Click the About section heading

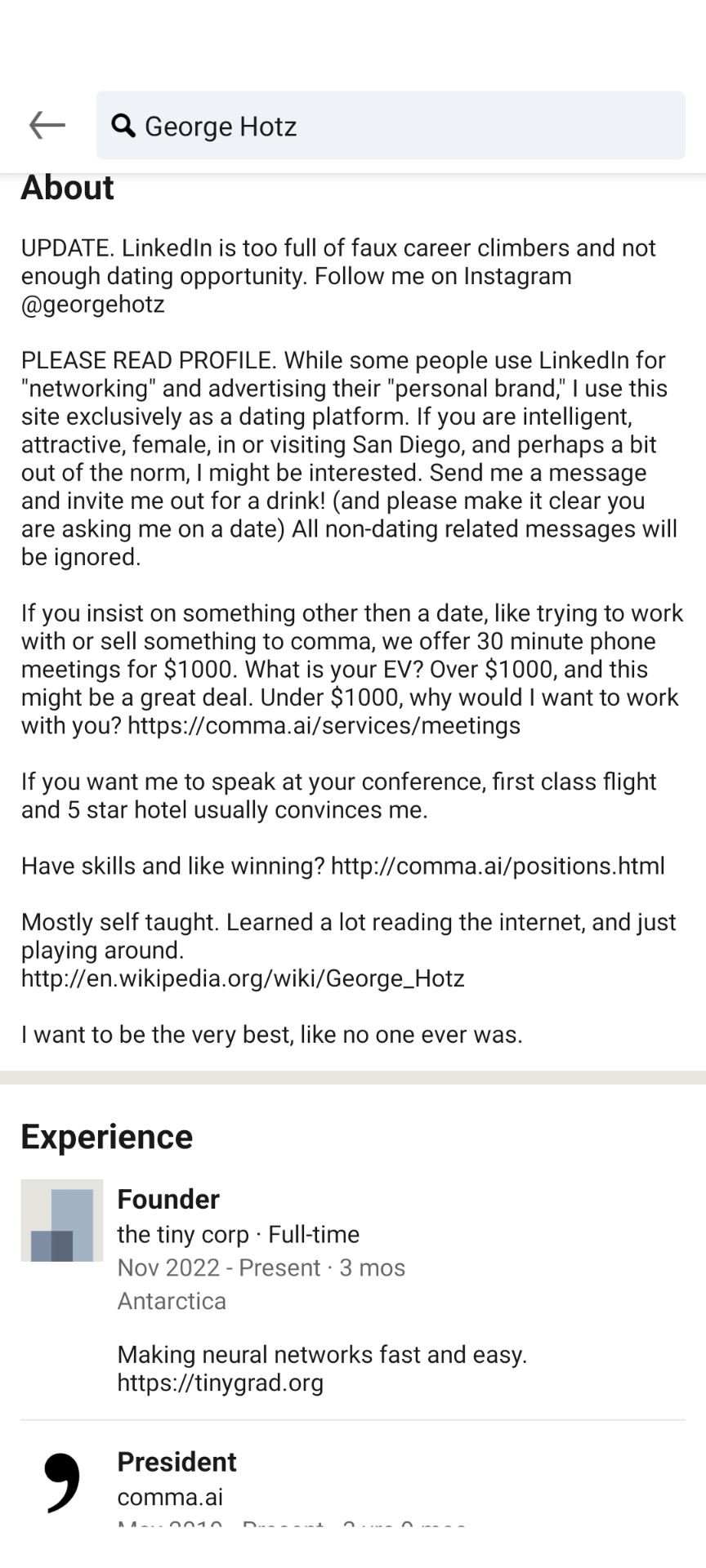(67, 188)
